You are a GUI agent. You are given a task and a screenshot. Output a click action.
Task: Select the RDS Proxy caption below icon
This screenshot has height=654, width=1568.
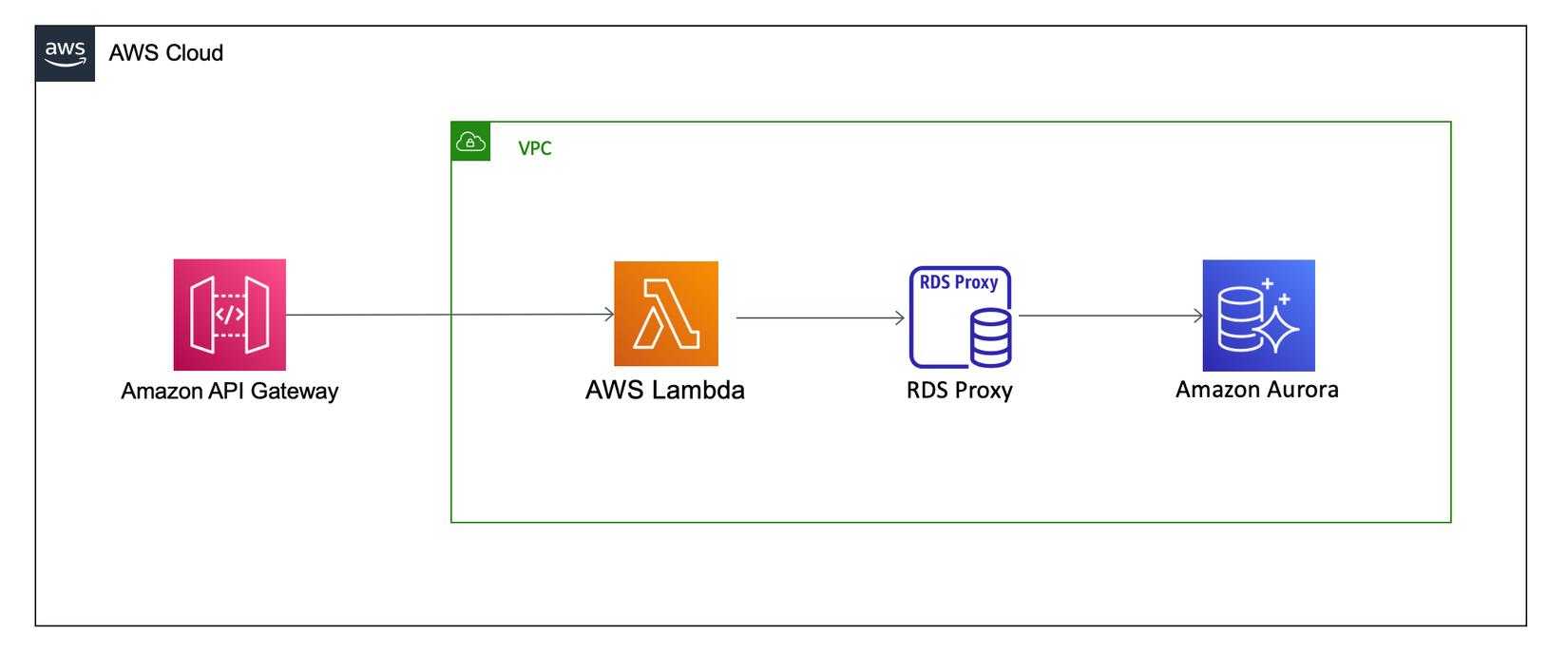959,390
